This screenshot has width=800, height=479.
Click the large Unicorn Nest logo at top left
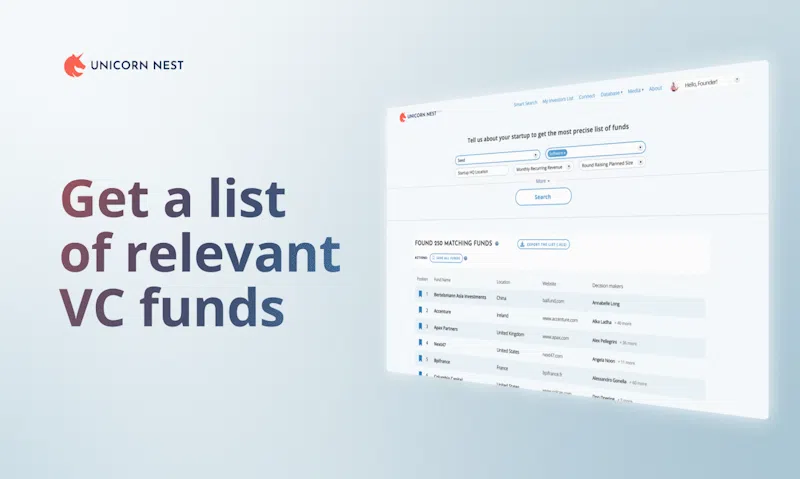tap(123, 65)
